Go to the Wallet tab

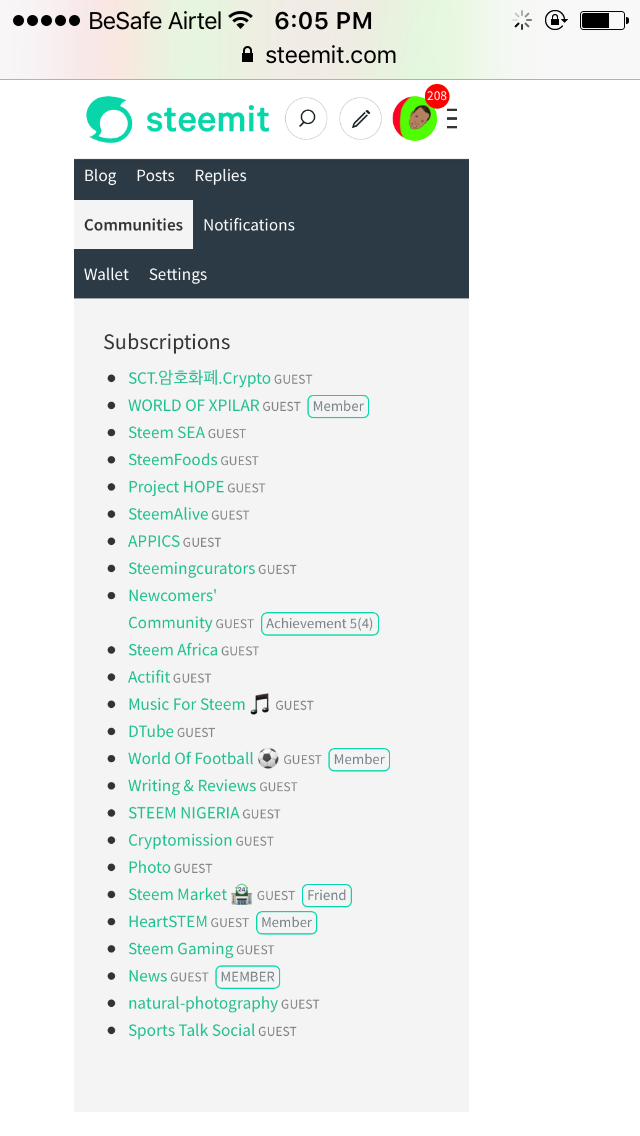(106, 274)
